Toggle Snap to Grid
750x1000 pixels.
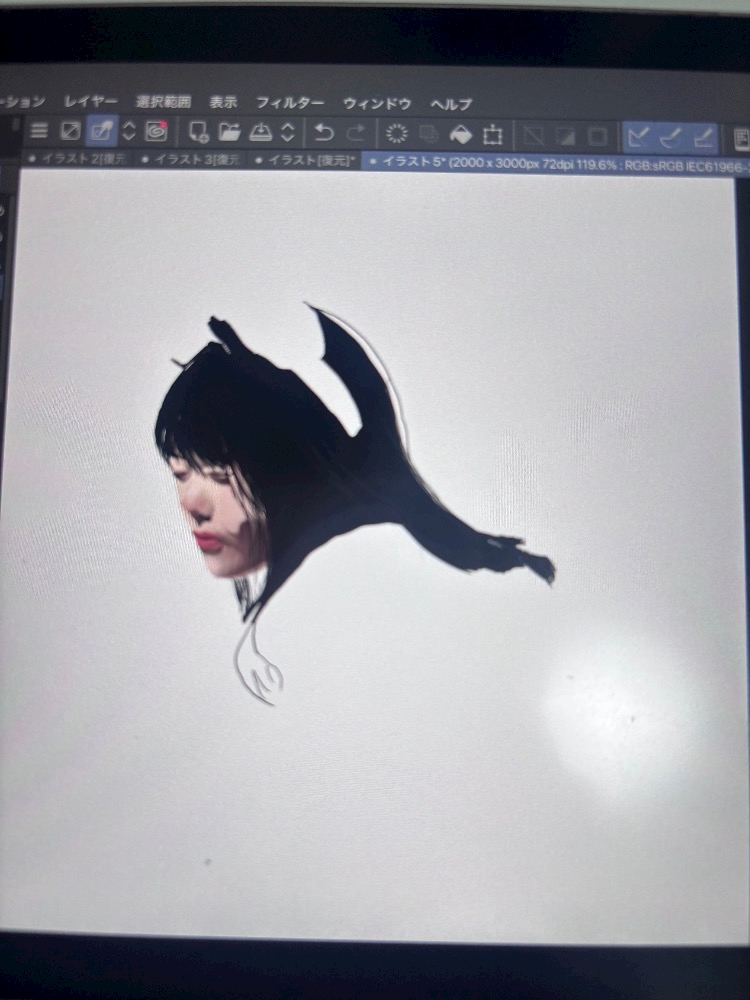point(703,135)
